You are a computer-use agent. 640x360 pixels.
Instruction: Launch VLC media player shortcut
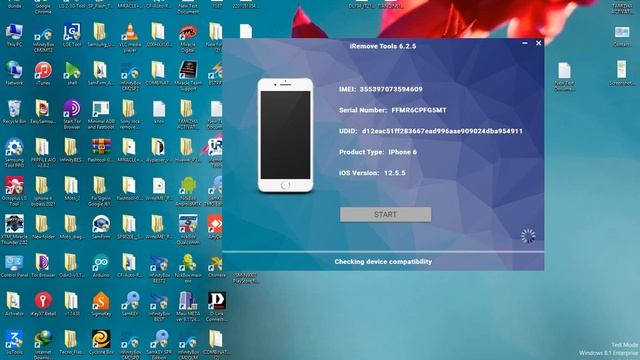[130, 37]
